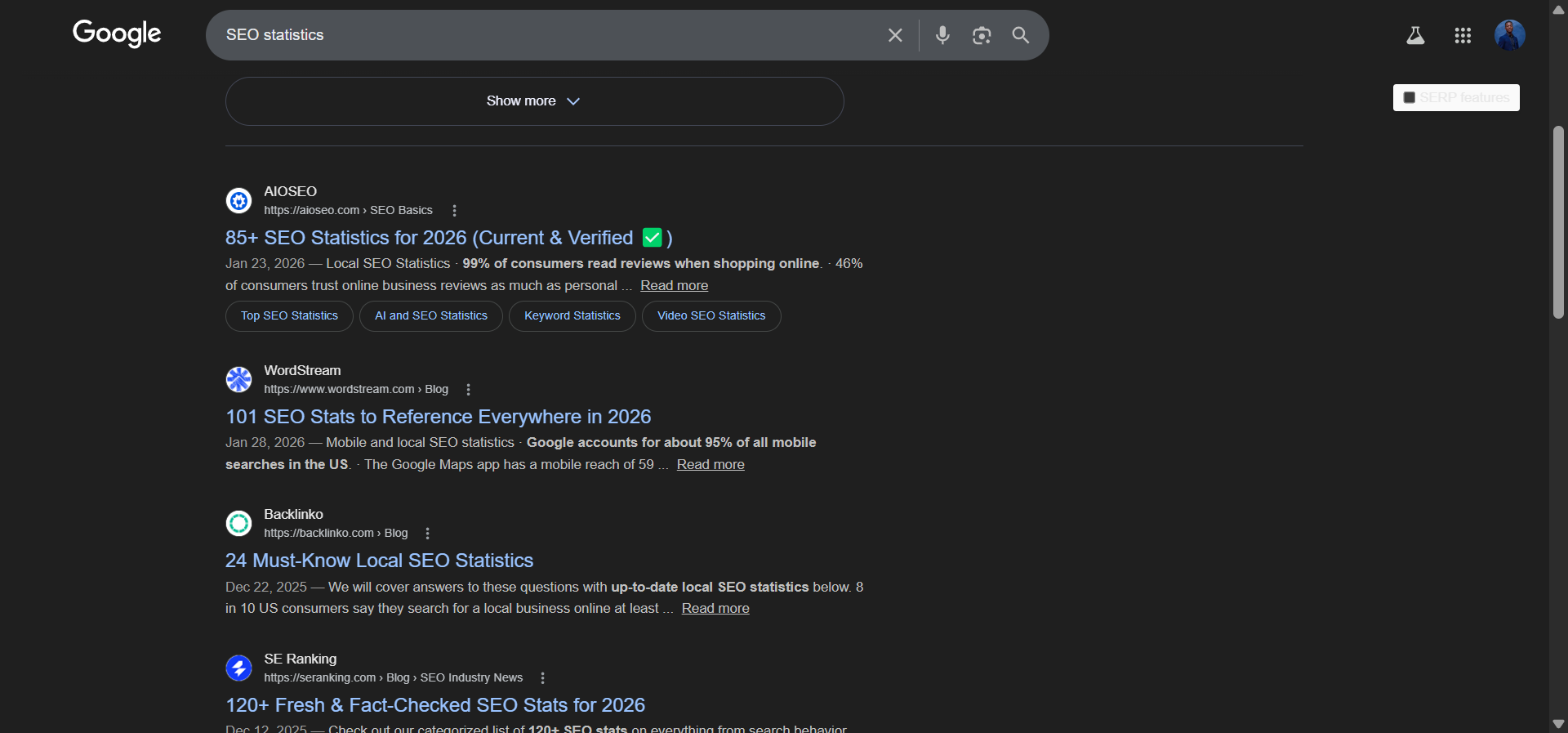
Task: Click the seranking.com SEO Industry News URL
Action: 394,677
